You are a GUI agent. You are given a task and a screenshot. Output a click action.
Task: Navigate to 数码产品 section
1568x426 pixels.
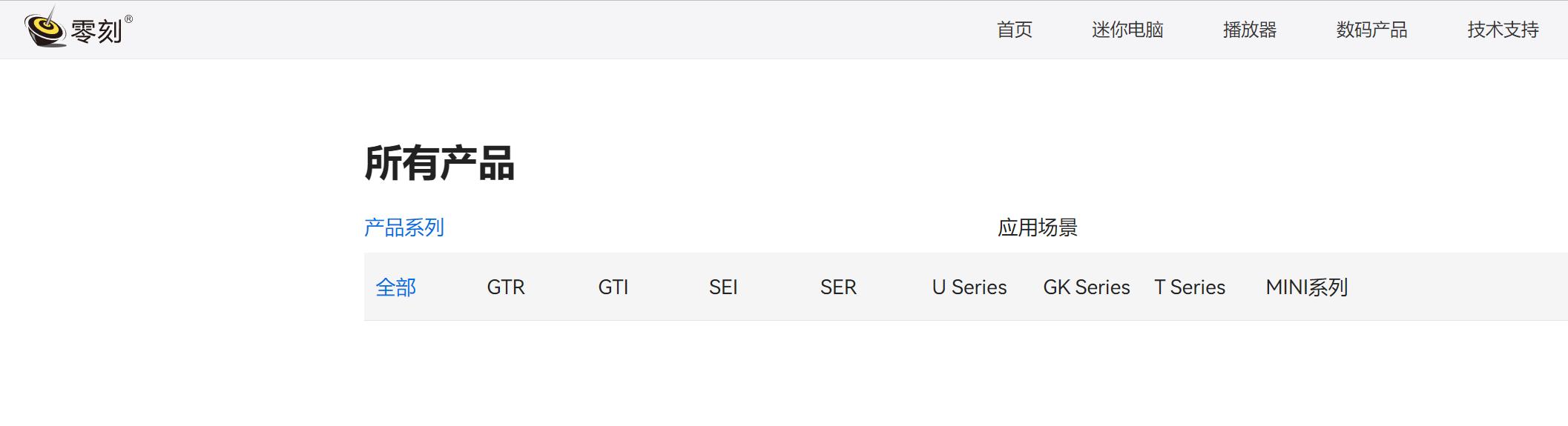[1371, 30]
